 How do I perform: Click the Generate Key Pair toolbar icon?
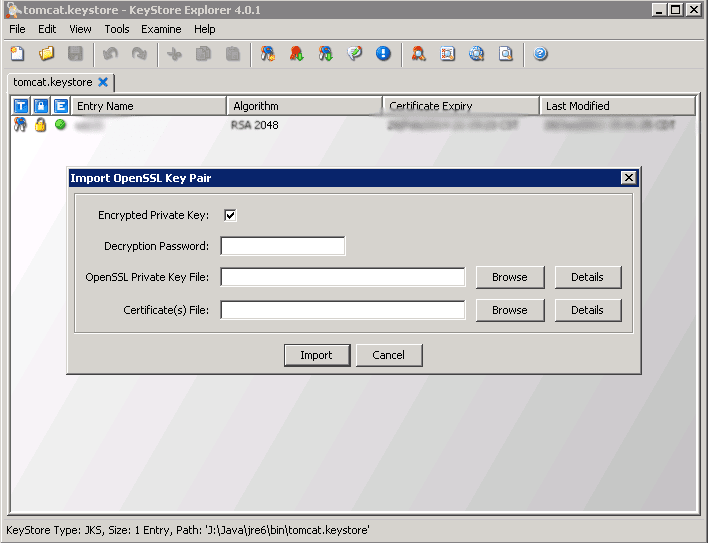268,54
